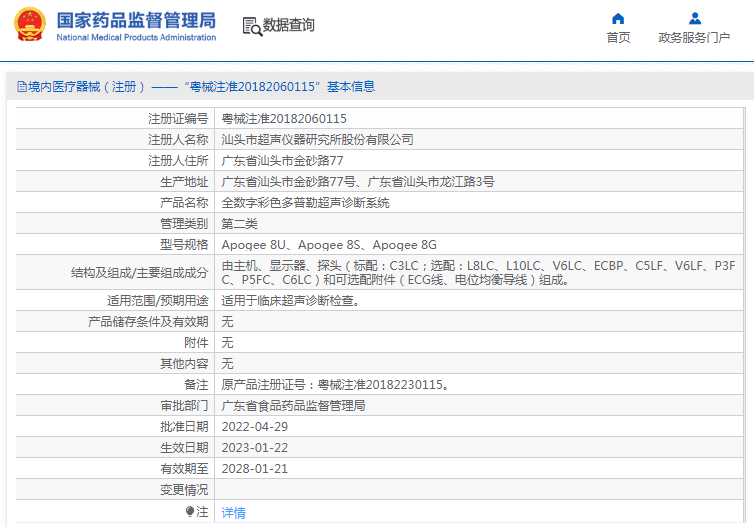Open the 政务服务门户 navigation item
This screenshot has width=754, height=527.
tap(694, 38)
